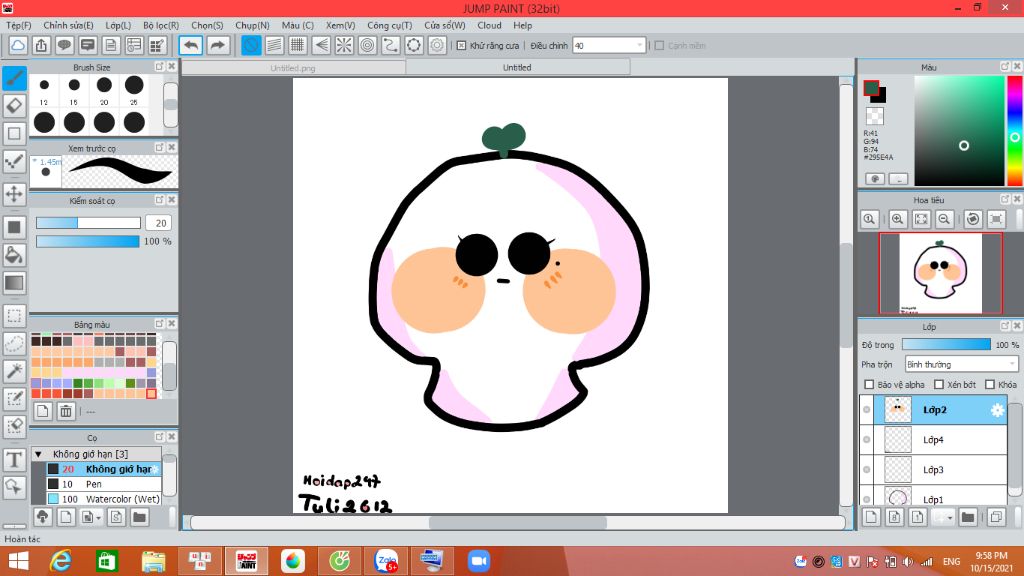Adjust the Độ trong opacity slider

tap(946, 345)
